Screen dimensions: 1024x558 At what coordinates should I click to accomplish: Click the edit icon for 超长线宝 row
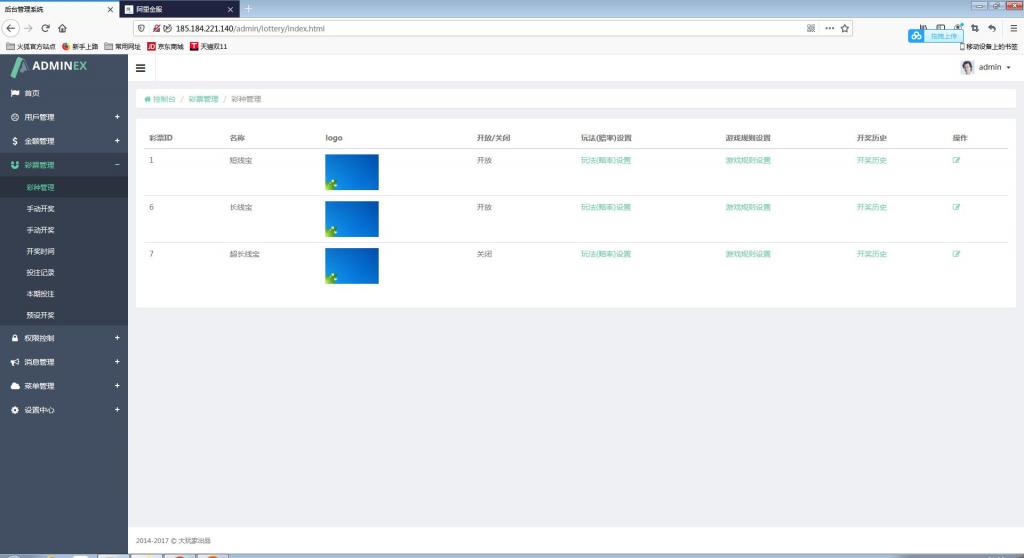[956, 254]
